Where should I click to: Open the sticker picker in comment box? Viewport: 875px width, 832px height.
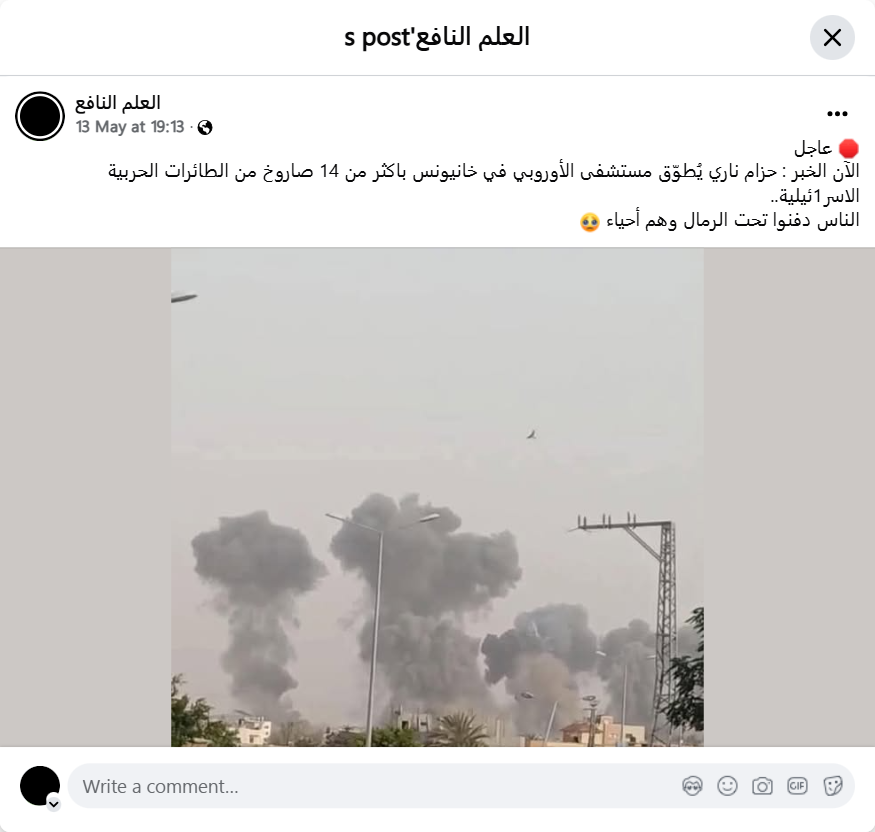832,786
